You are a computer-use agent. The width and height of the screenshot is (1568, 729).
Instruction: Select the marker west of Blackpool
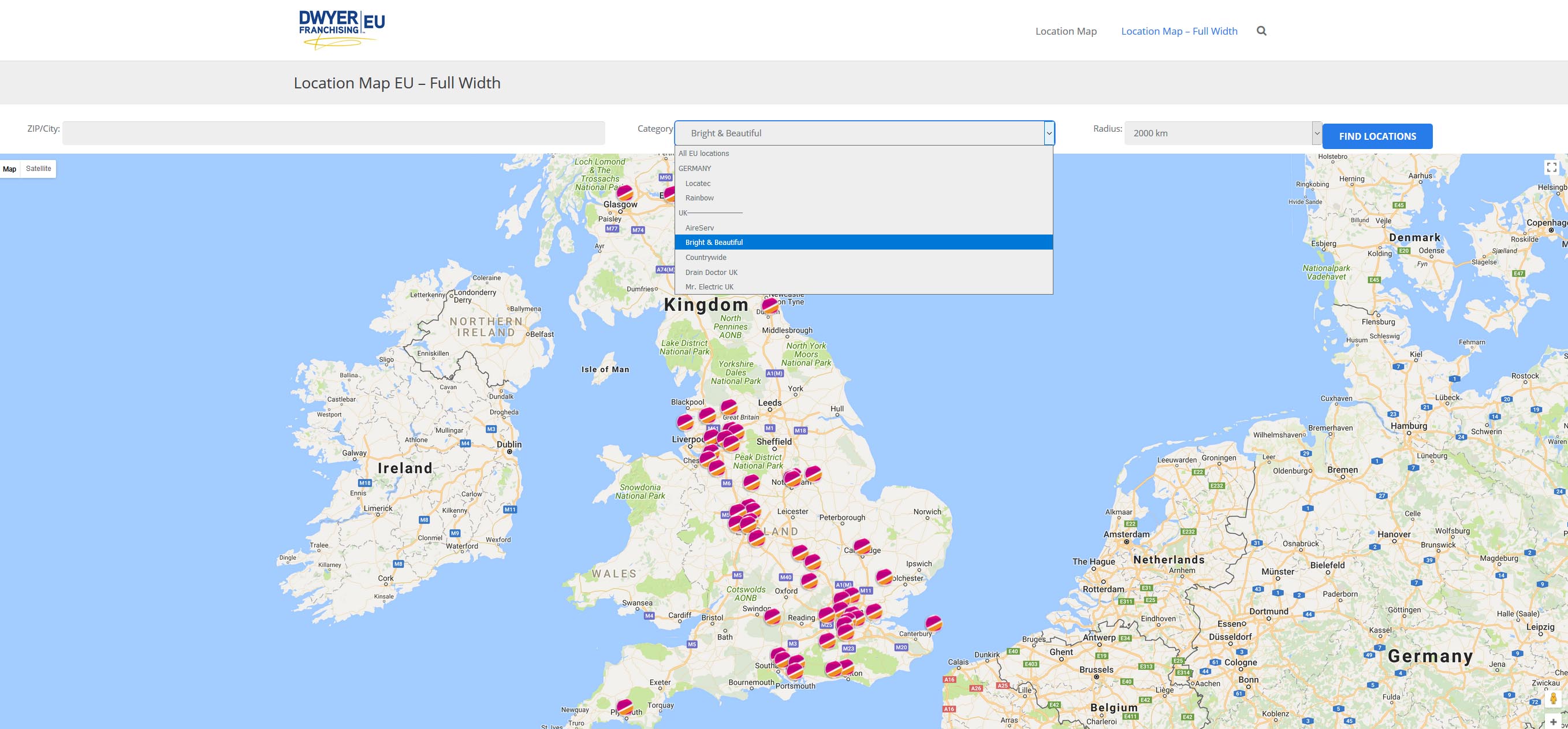(x=686, y=422)
